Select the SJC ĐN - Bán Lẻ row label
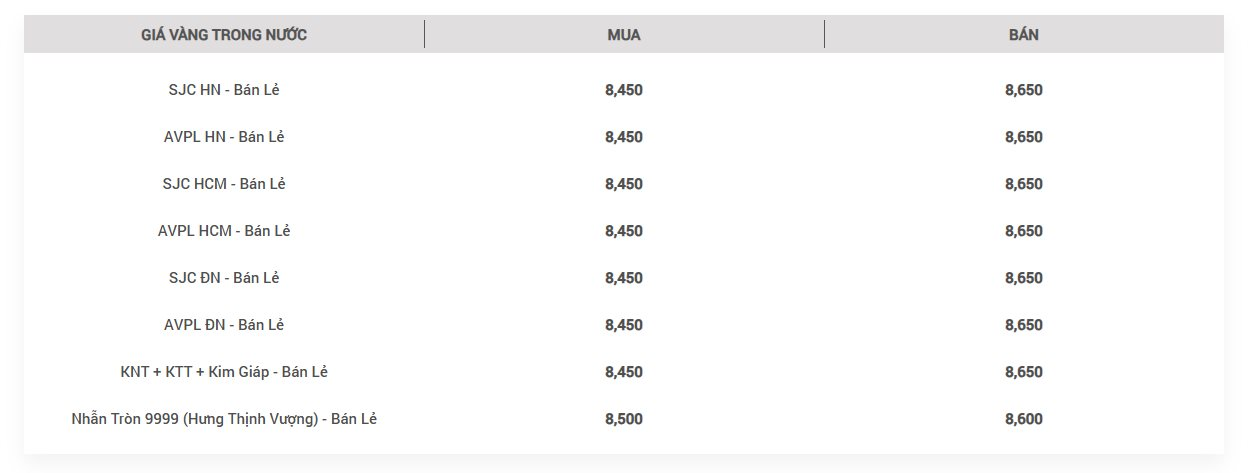Screen dimensions: 1248x473 (224, 278)
